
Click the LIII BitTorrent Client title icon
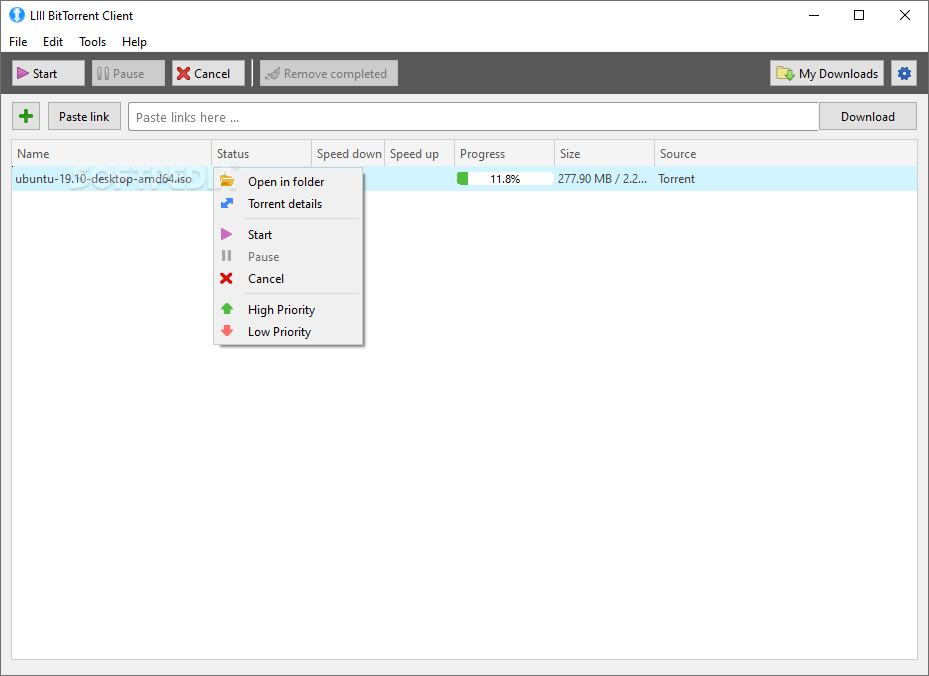coord(17,15)
